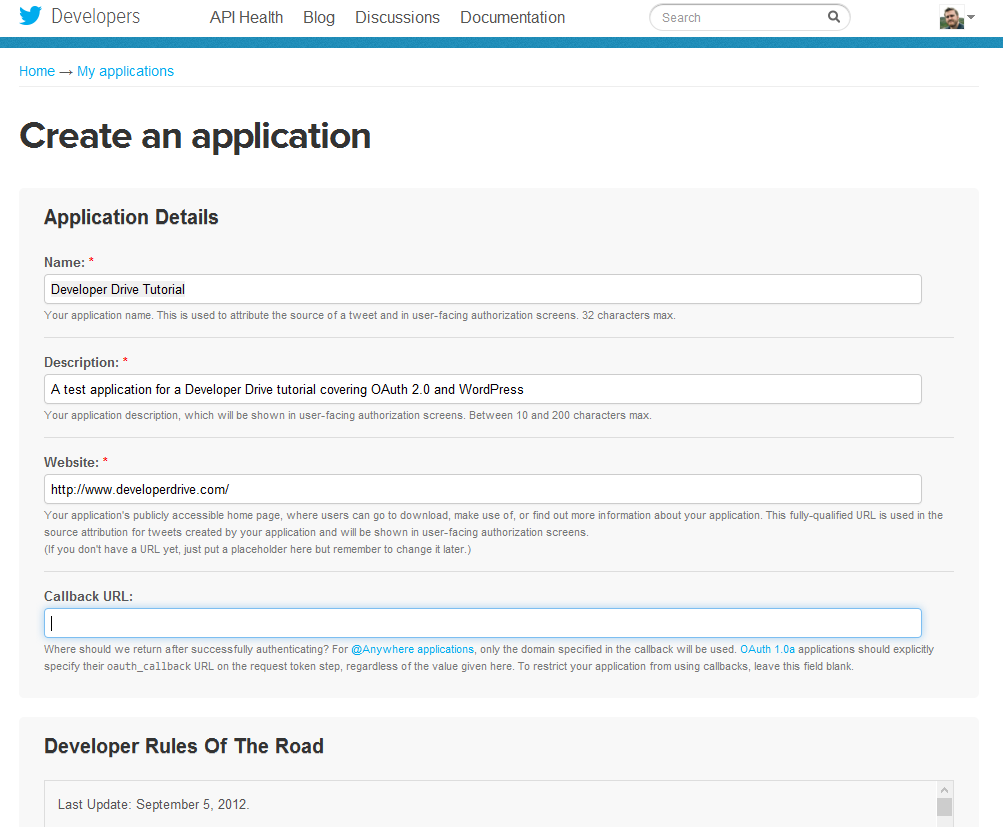Click the search magnifier icon
Screen dimensions: 1003x827
click(x=833, y=17)
